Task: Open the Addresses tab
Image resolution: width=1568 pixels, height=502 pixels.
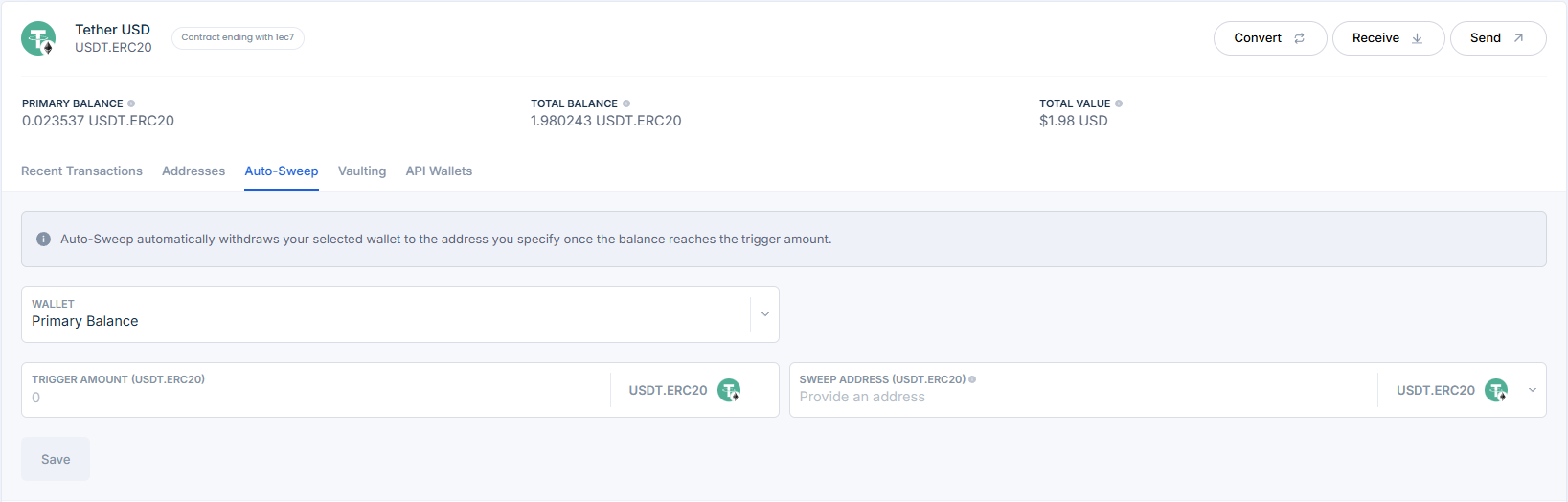Action: click(x=193, y=171)
